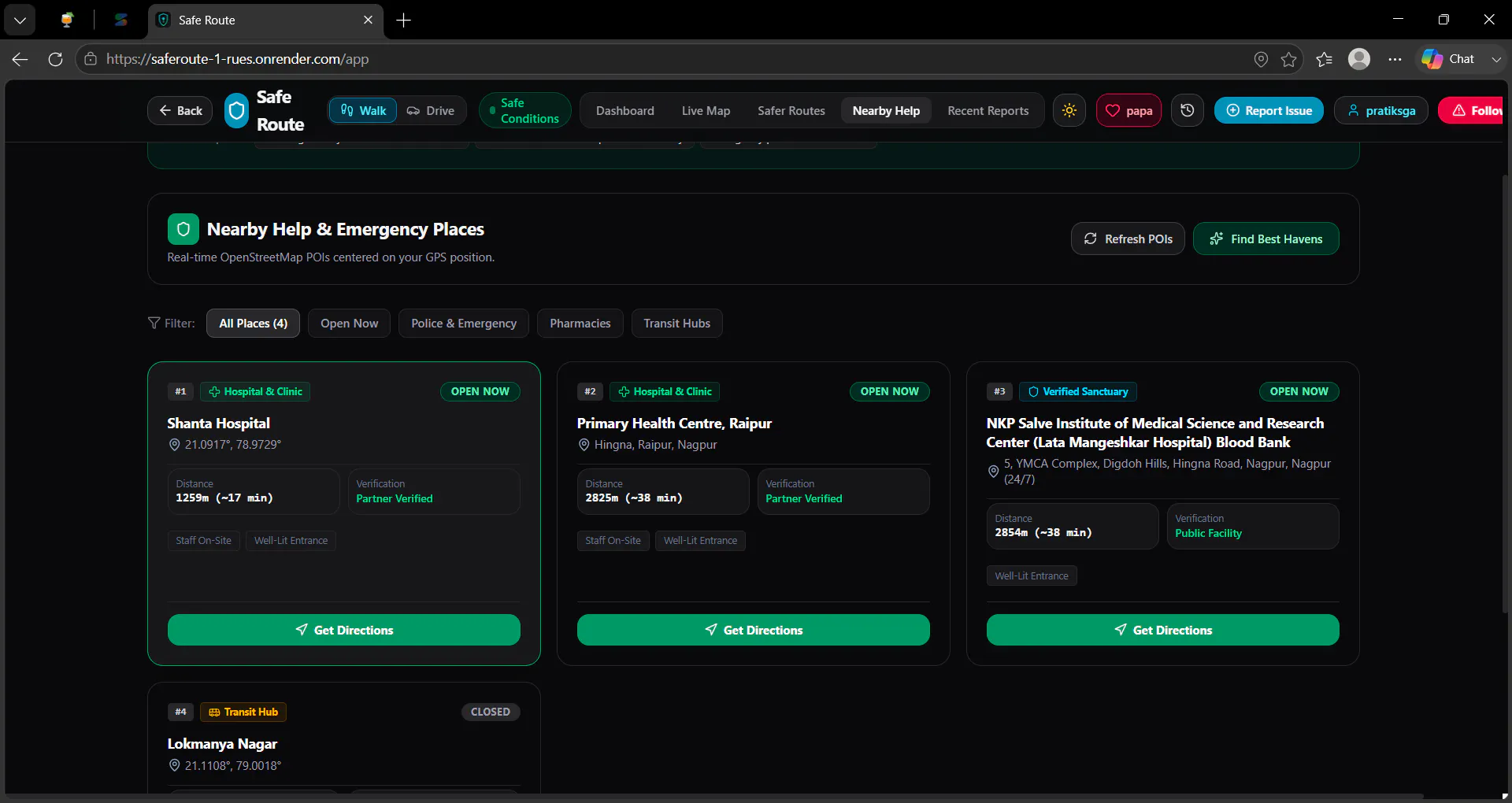Click Refresh POIs
Image resolution: width=1512 pixels, height=803 pixels.
click(1128, 239)
